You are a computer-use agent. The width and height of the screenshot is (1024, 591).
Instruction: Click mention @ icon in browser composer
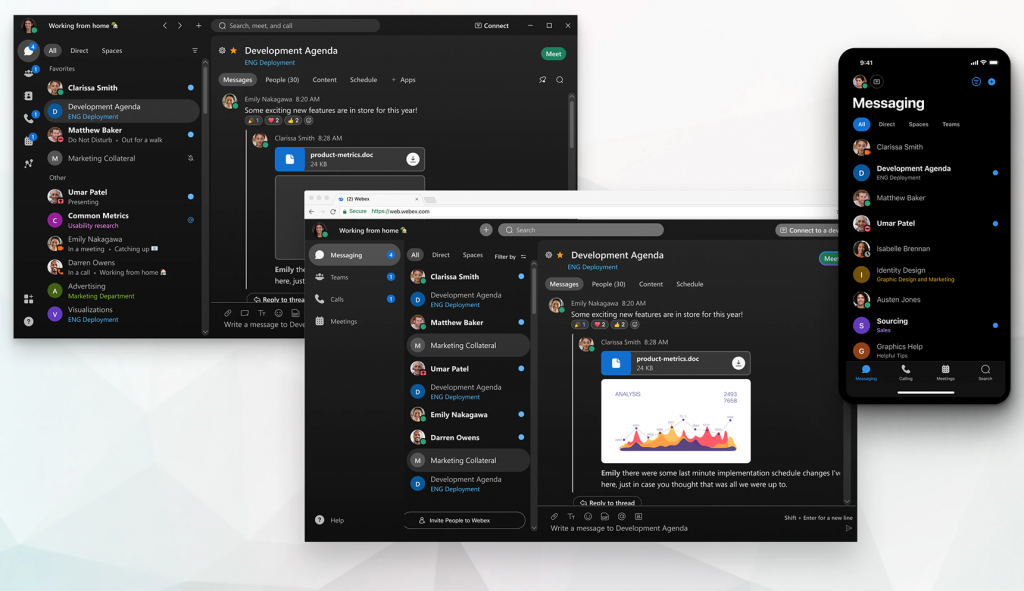(x=622, y=517)
